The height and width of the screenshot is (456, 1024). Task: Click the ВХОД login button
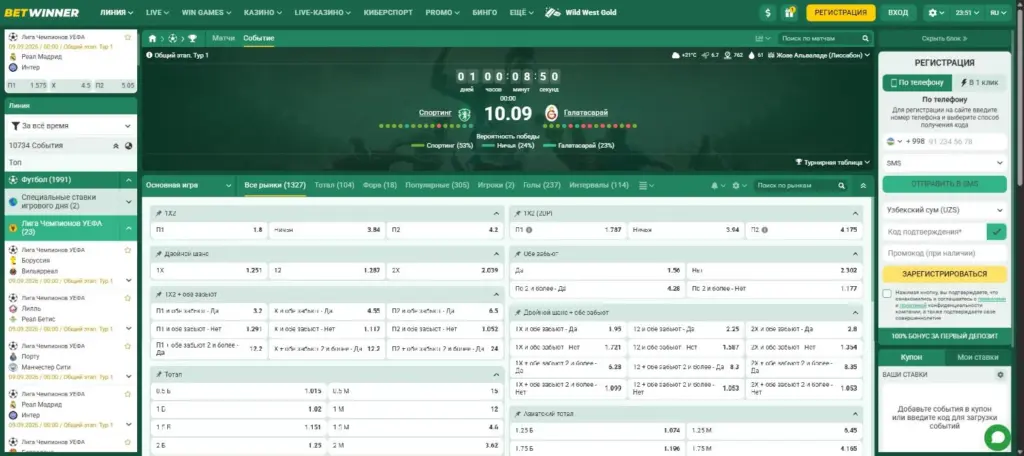tap(898, 12)
